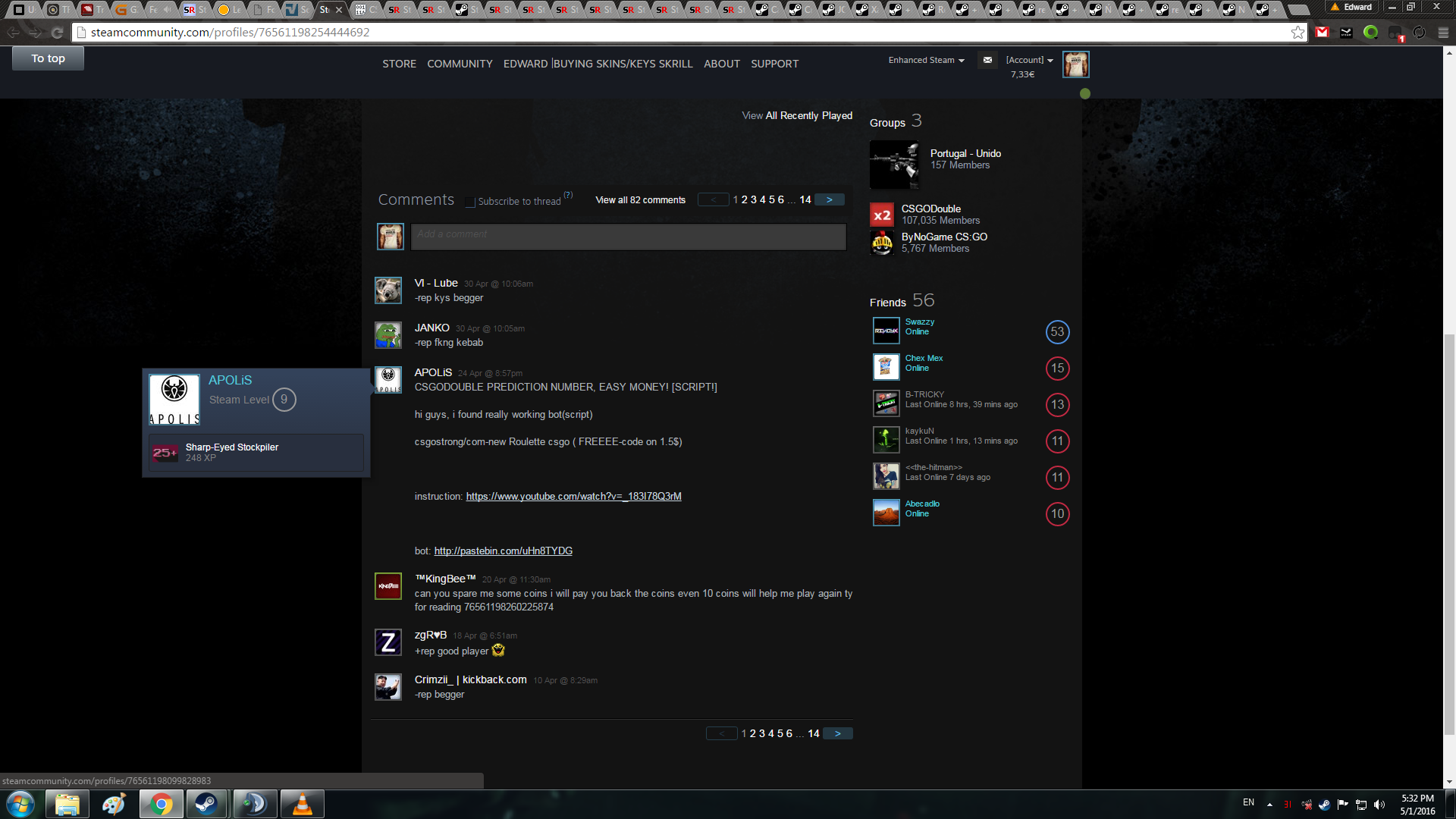The image size is (1456, 819).
Task: Open the SUPPORT menu item
Action: point(774,64)
